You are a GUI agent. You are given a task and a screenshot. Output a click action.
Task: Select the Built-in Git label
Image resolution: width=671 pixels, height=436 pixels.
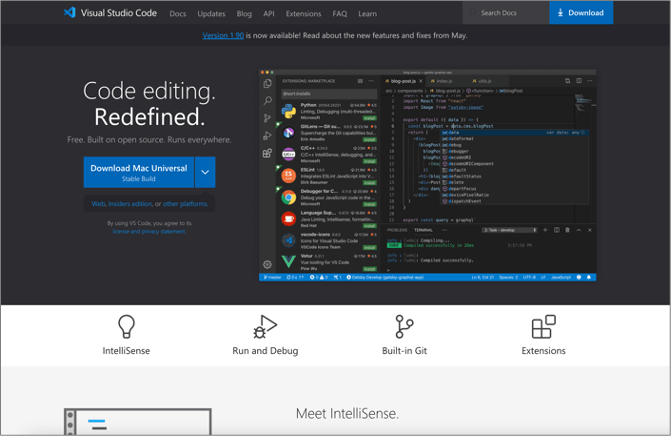pyautogui.click(x=404, y=351)
